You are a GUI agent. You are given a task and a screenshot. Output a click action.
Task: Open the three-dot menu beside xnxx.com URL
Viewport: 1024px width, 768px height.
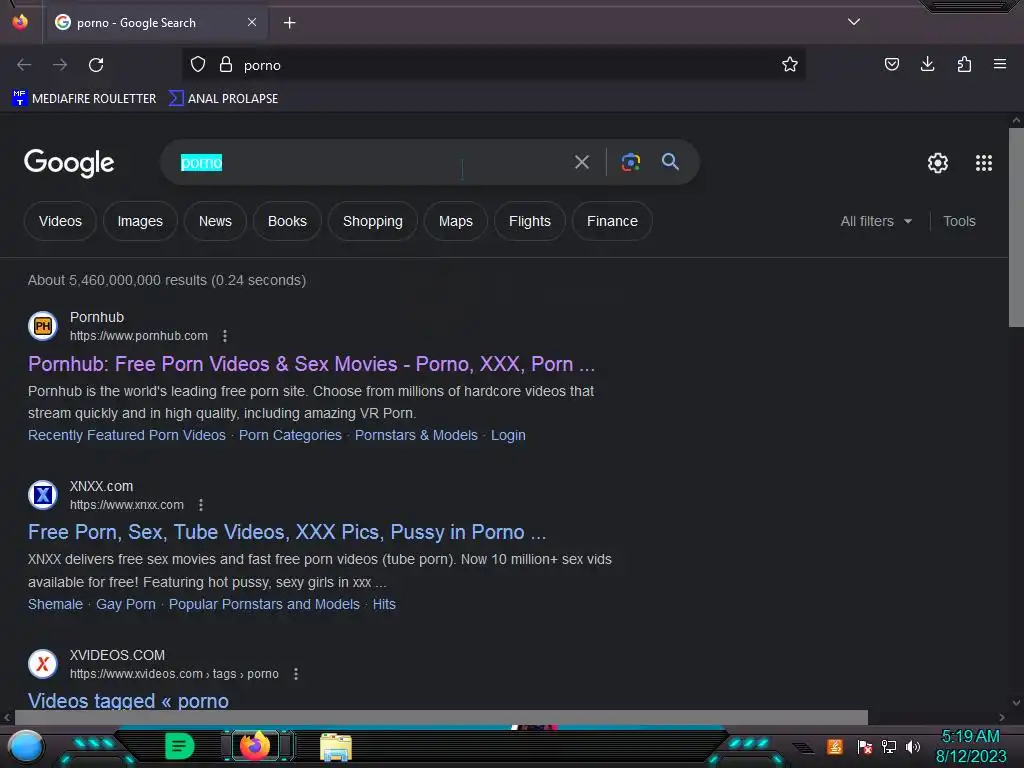[x=200, y=505]
